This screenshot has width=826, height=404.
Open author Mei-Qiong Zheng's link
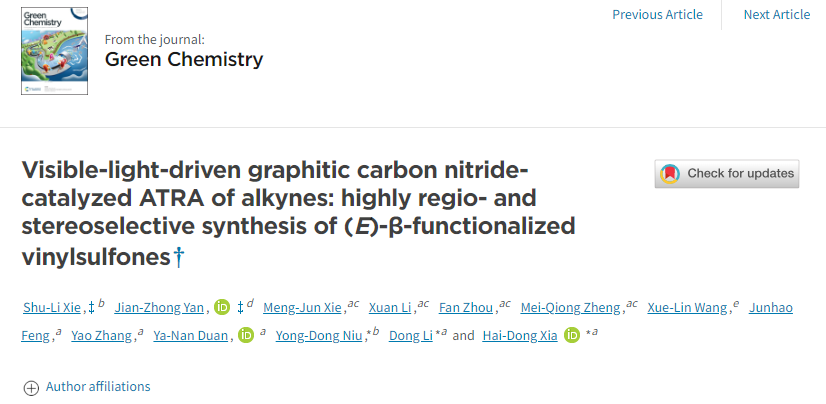[x=571, y=308]
